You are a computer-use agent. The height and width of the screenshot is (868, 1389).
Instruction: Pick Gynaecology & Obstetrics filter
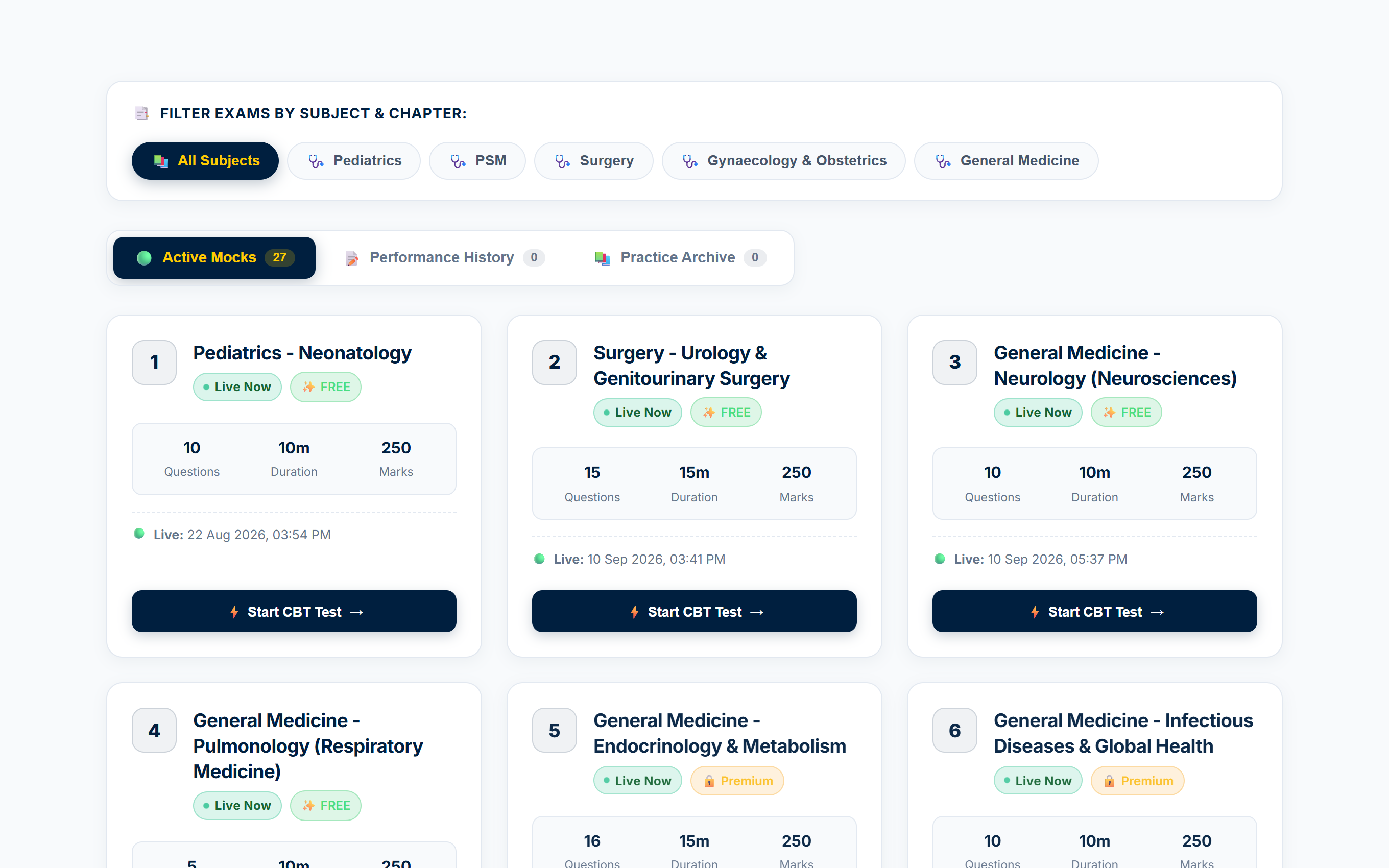point(783,161)
